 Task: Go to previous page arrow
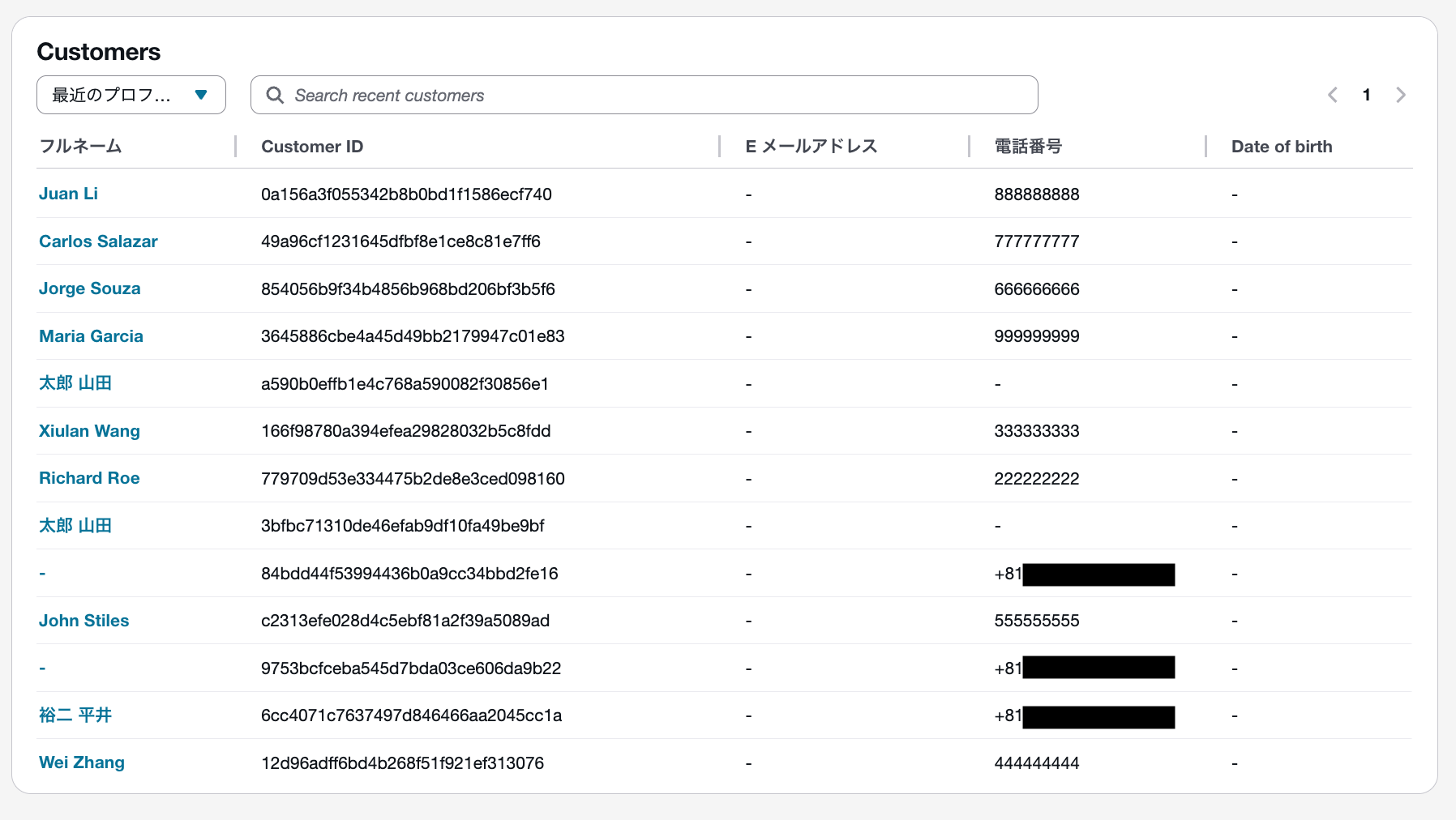pyautogui.click(x=1333, y=95)
